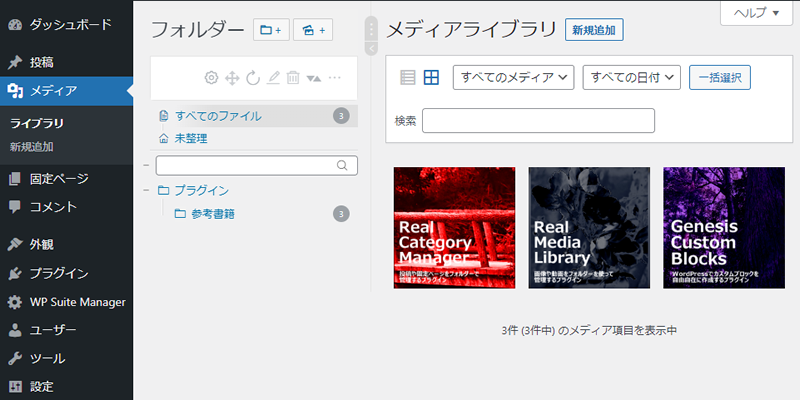
Task: Open コメント in admin menu
Action: pyautogui.click(x=66, y=207)
